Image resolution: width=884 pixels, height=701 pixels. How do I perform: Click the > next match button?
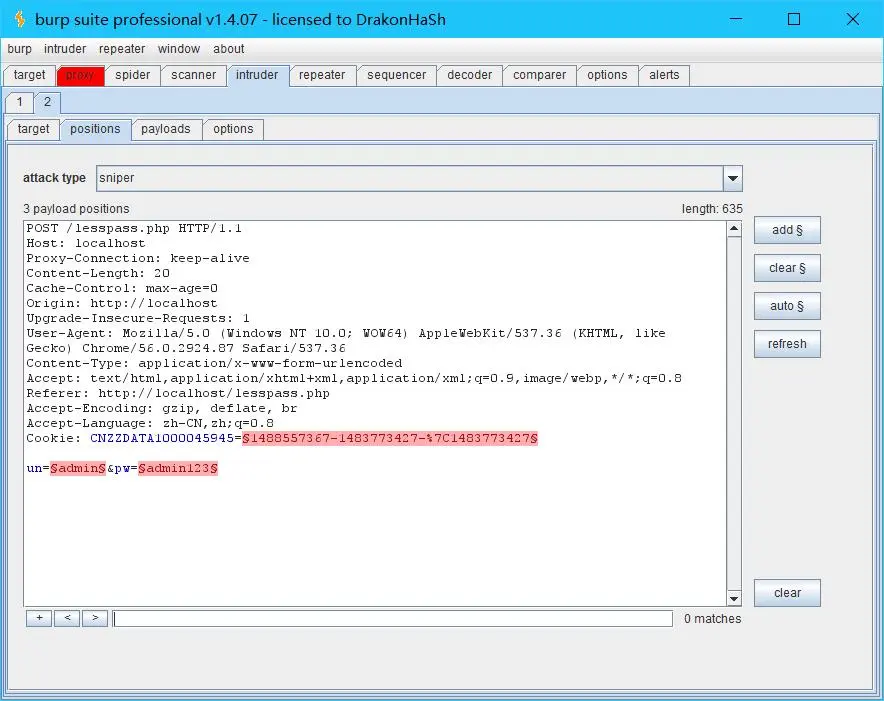point(95,618)
